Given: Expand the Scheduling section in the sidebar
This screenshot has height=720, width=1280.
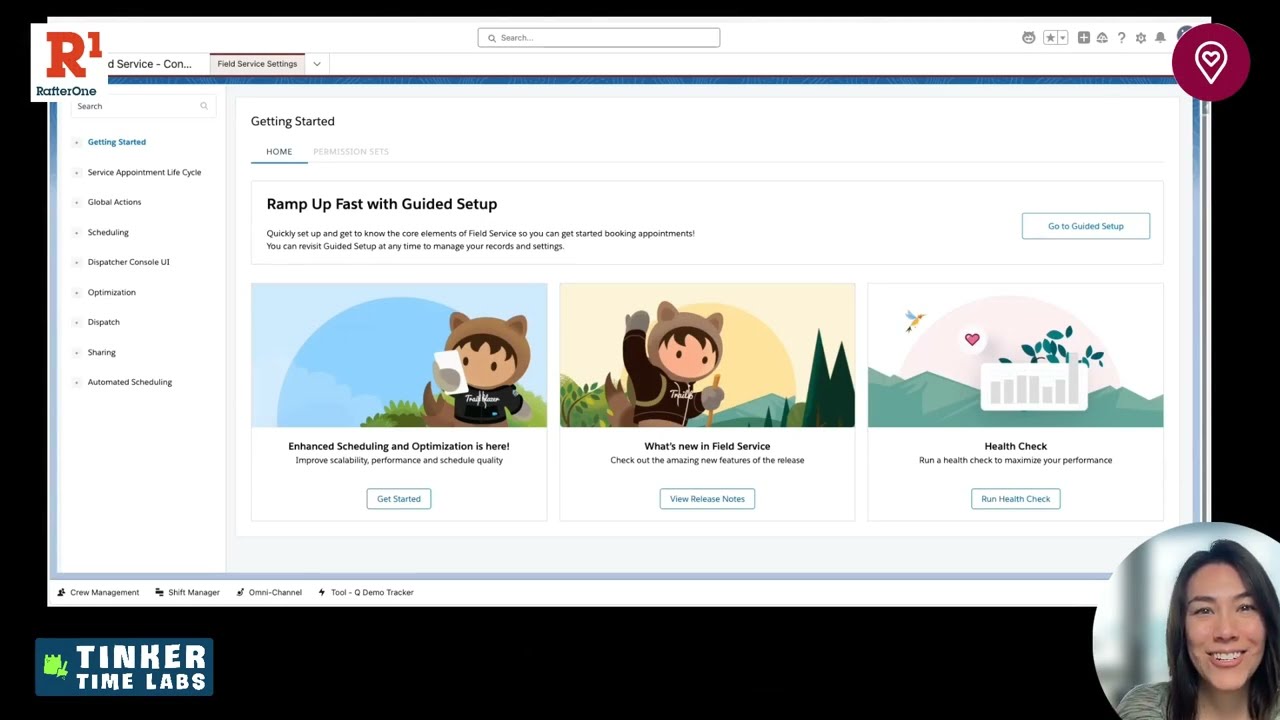Looking at the screenshot, I should 108,232.
